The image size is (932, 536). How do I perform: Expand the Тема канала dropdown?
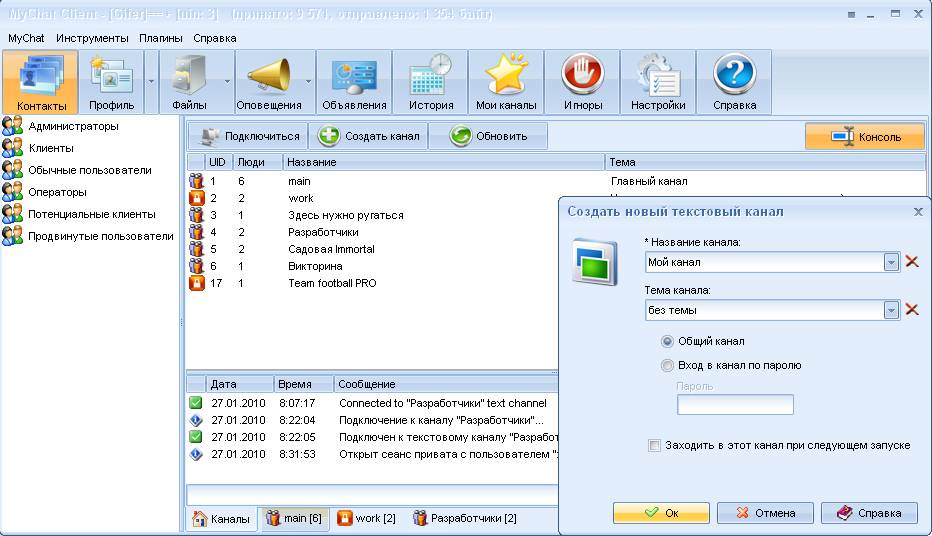(x=891, y=311)
